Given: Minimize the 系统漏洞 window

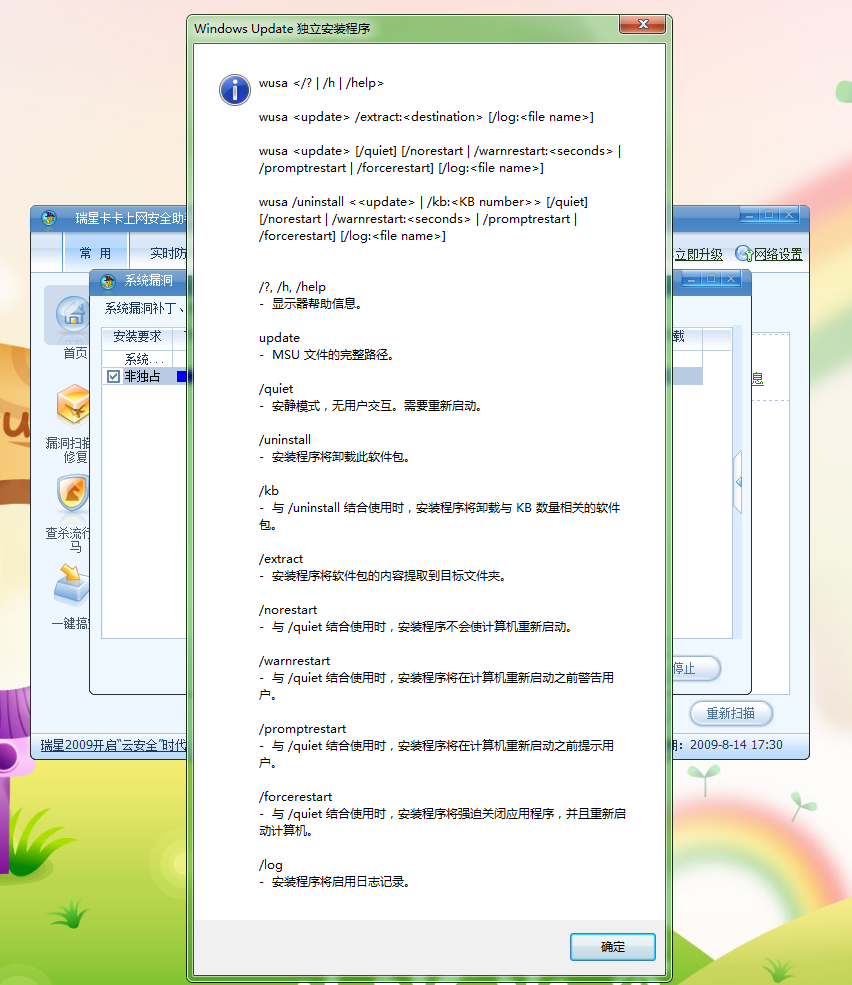Looking at the screenshot, I should [691, 279].
